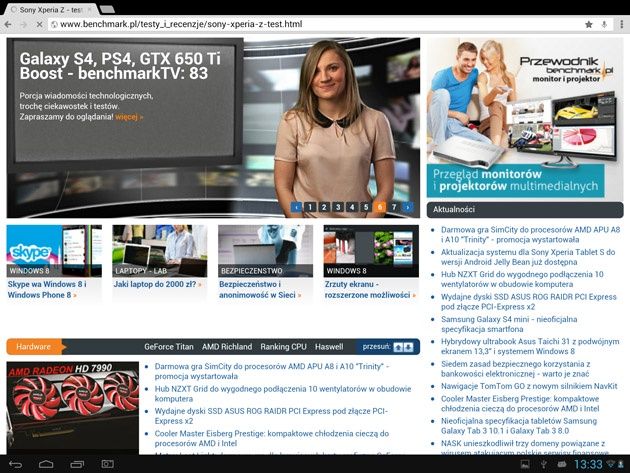Go to next slide with right arrow
Screen dimensions: 630x473
[408, 207]
